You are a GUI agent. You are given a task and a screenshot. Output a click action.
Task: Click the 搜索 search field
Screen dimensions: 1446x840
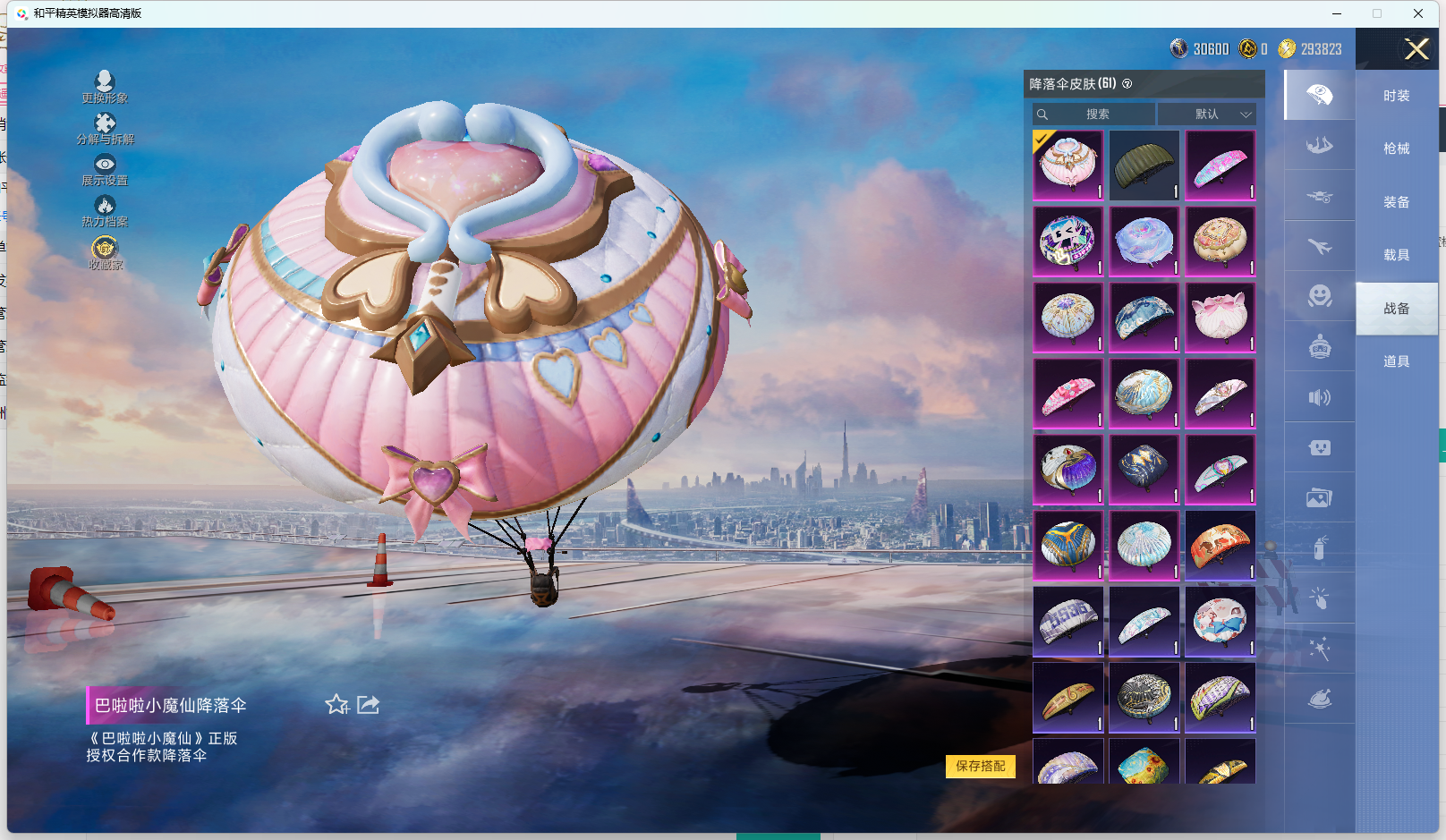[x=1093, y=115]
